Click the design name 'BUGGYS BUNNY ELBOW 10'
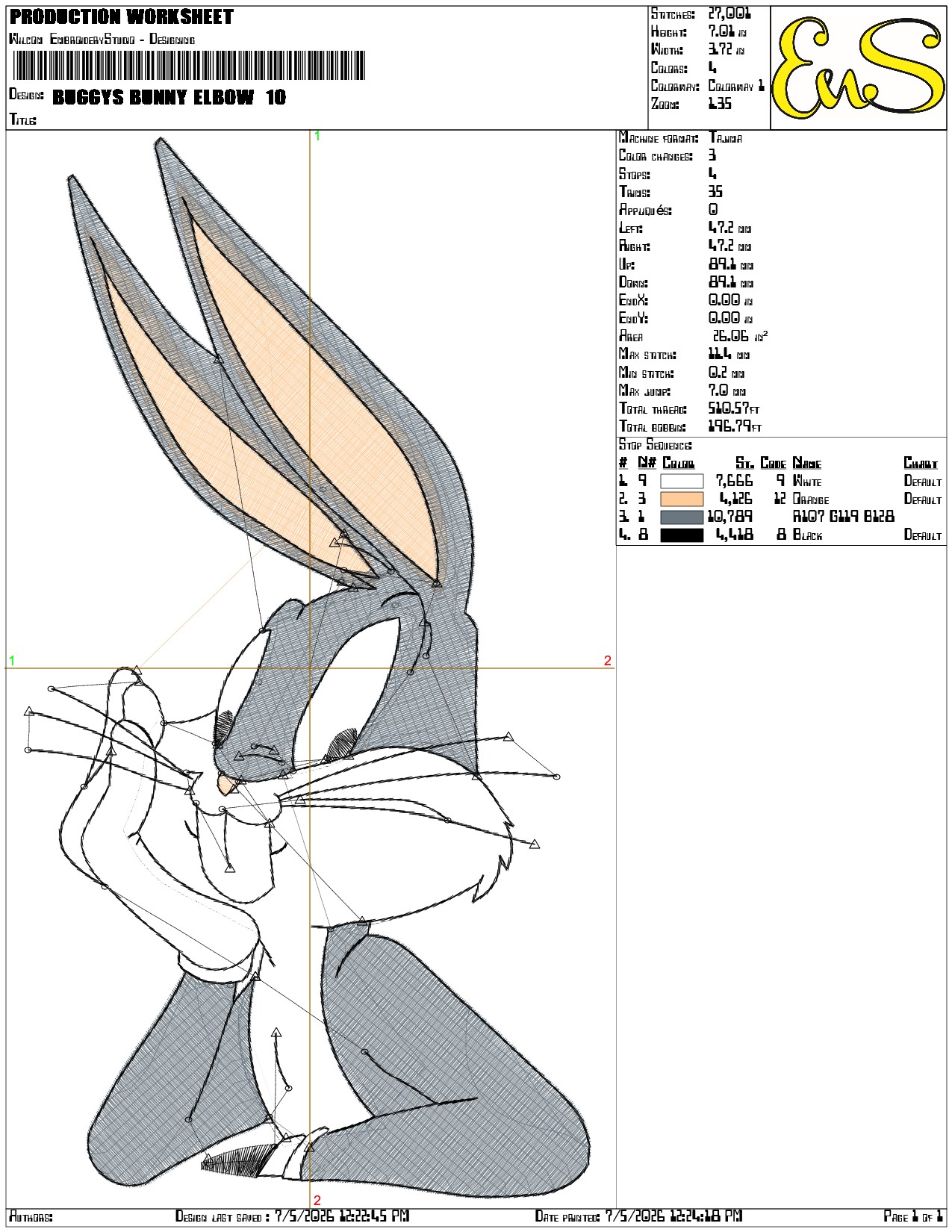 169,97
